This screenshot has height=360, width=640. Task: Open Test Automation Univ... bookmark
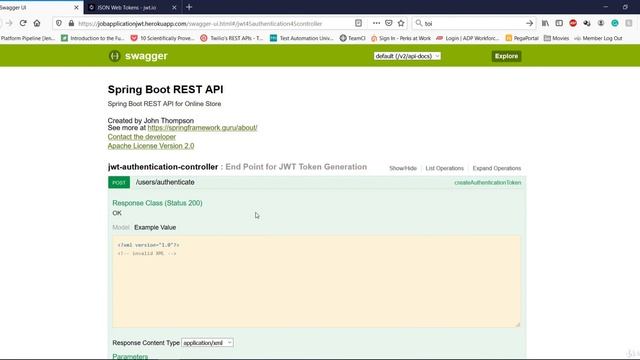[302, 38]
